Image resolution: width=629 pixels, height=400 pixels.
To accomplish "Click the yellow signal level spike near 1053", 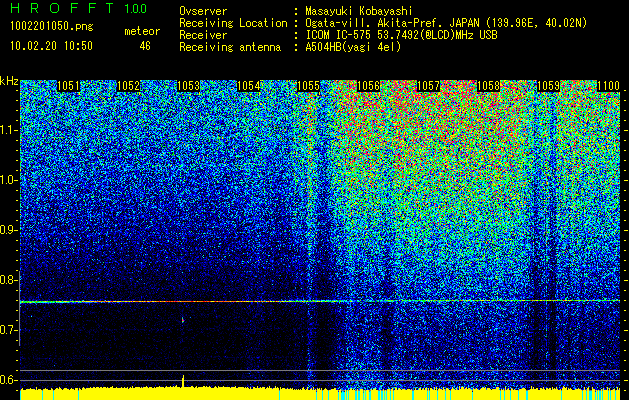I will (183, 381).
